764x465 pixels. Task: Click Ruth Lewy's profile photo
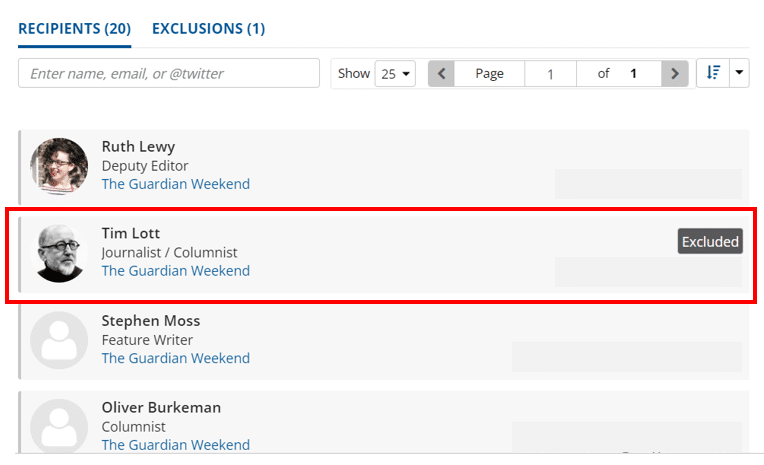point(59,166)
